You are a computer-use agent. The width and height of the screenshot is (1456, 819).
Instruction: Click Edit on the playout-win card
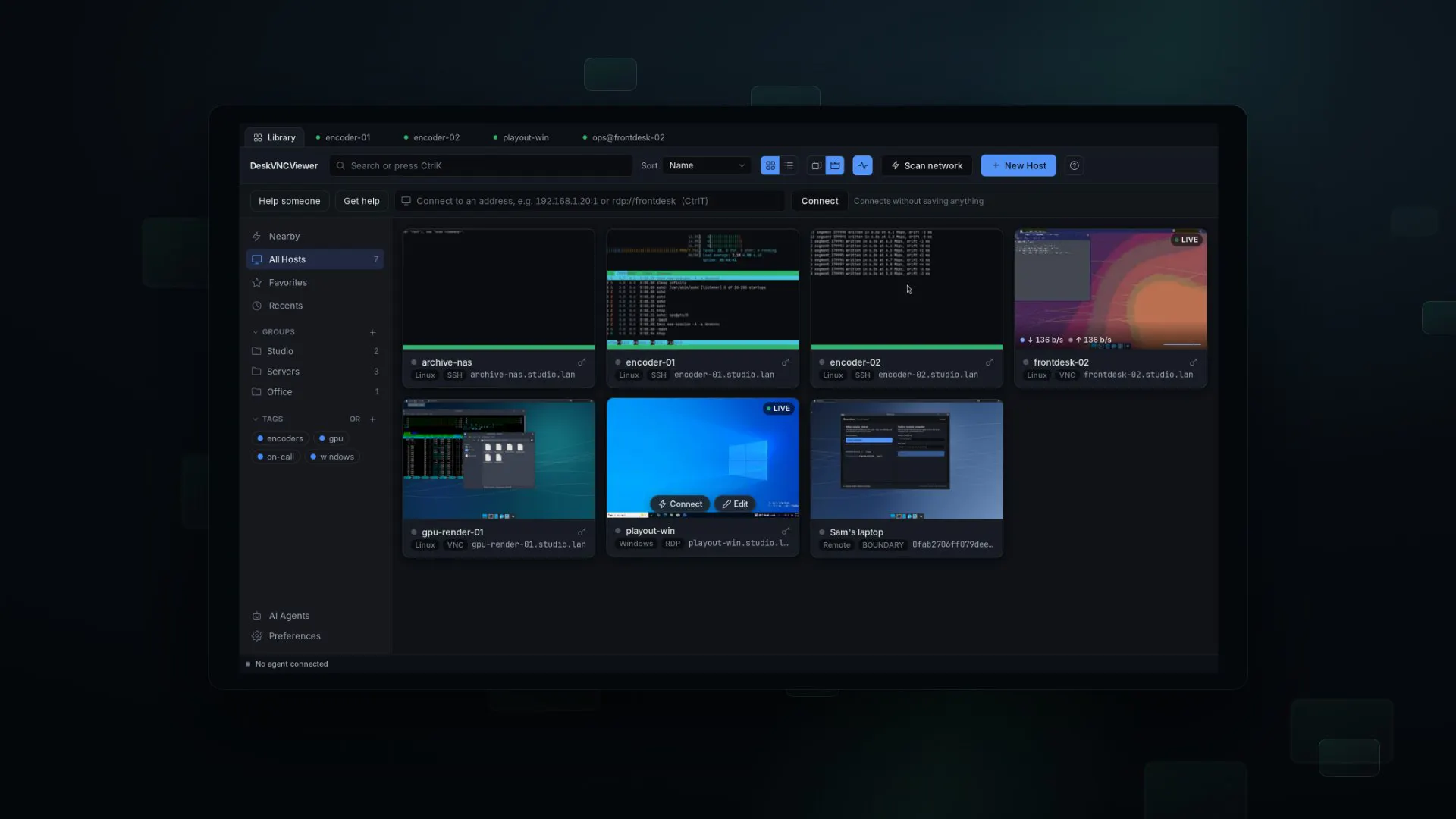pos(735,504)
